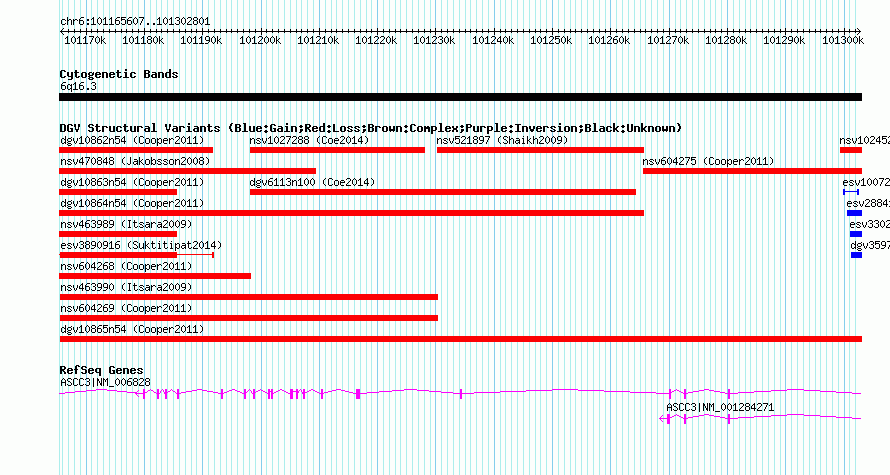Click the blue gain bar under dgv3597
Screen dimensions: 890x475
click(857, 255)
